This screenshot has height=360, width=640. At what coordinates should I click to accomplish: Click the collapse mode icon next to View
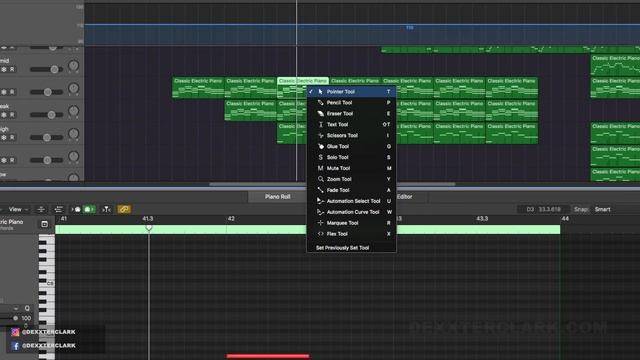[x=41, y=209]
